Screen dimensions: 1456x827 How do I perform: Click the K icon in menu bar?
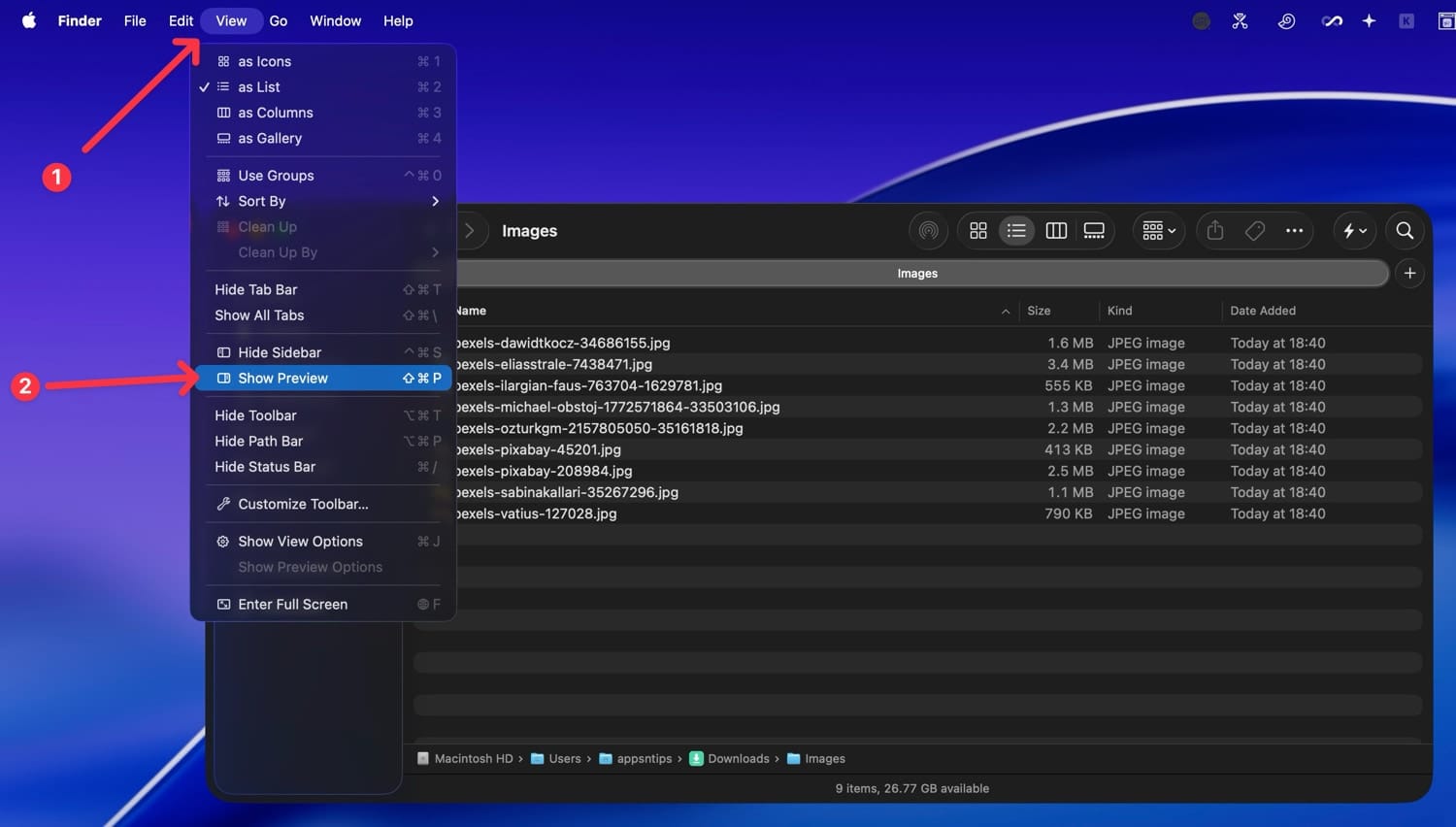click(1406, 20)
